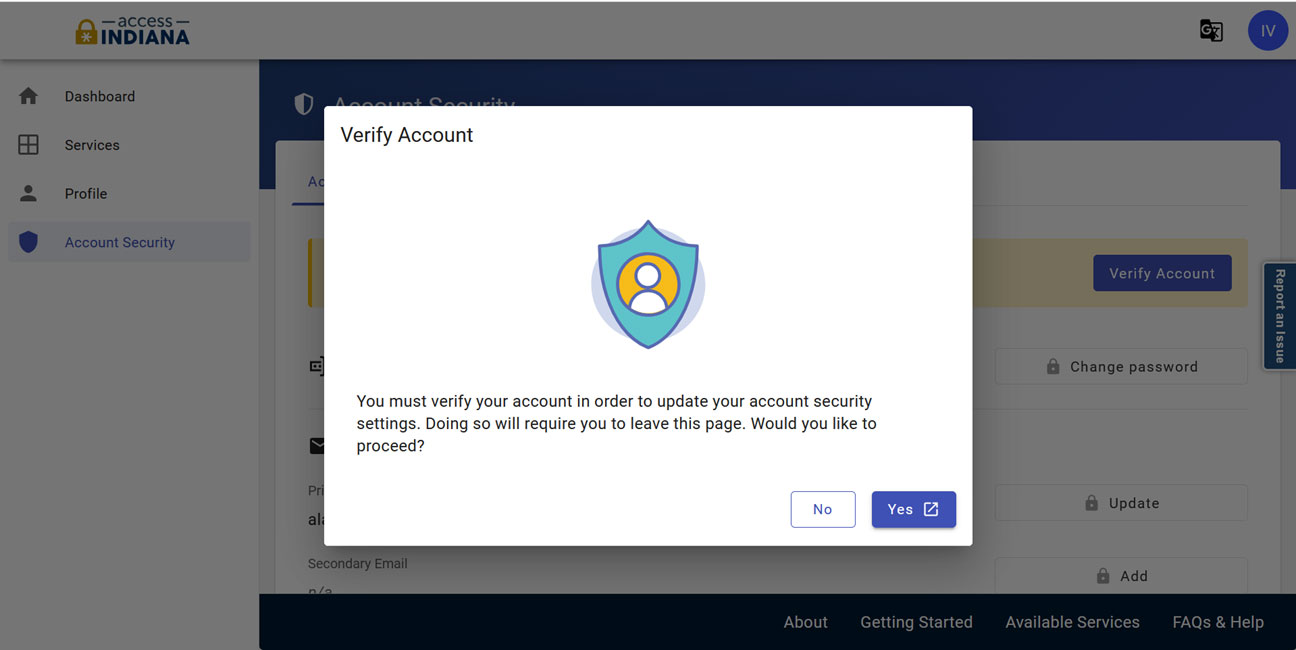Click the Services grid icon
Screen dimensions: 1296x650
[x=28, y=145]
